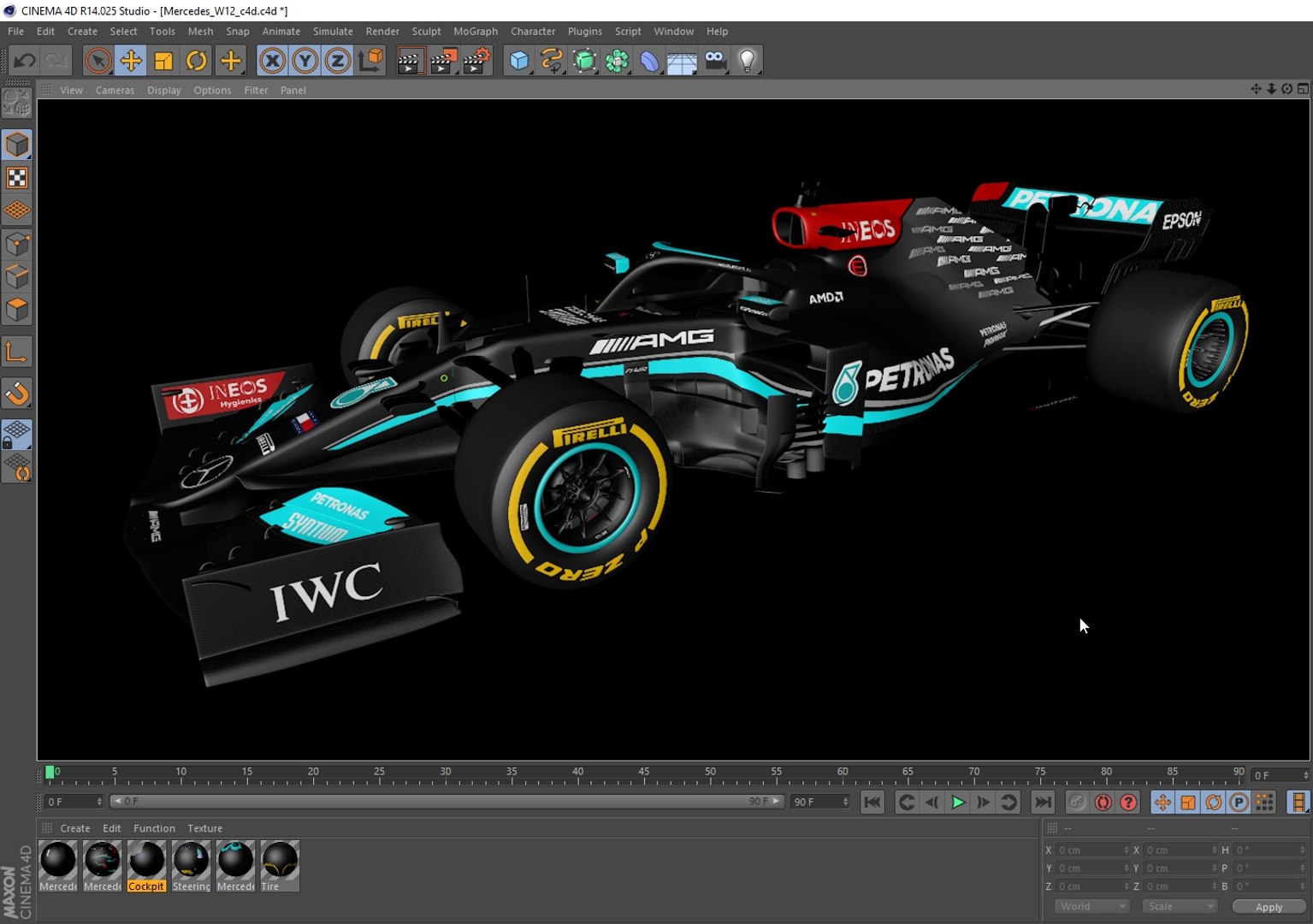The height and width of the screenshot is (924, 1313).
Task: Switch to Points mode
Action: [x=17, y=245]
